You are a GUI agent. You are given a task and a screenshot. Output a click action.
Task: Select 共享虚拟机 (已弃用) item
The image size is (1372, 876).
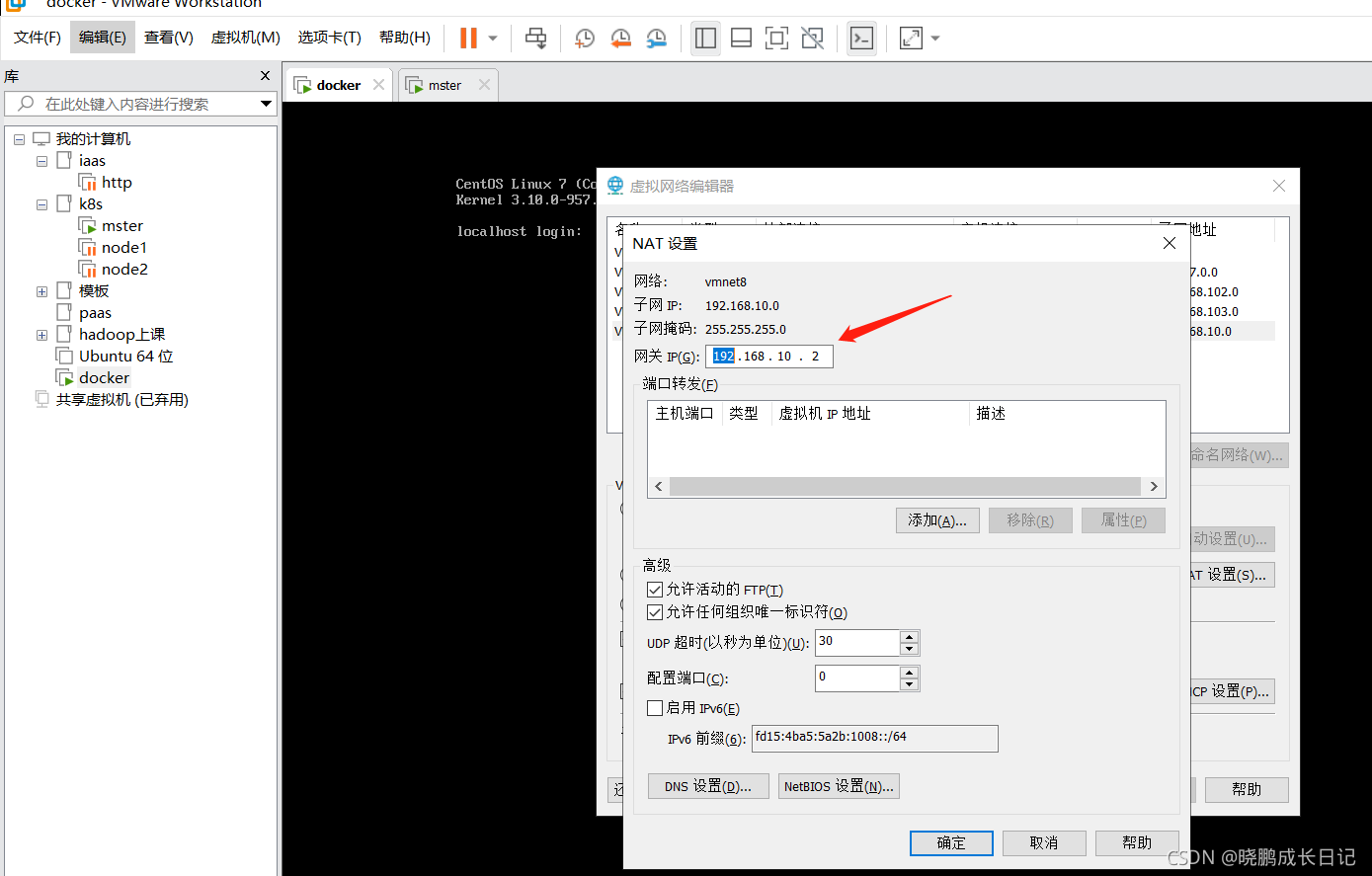(x=121, y=400)
